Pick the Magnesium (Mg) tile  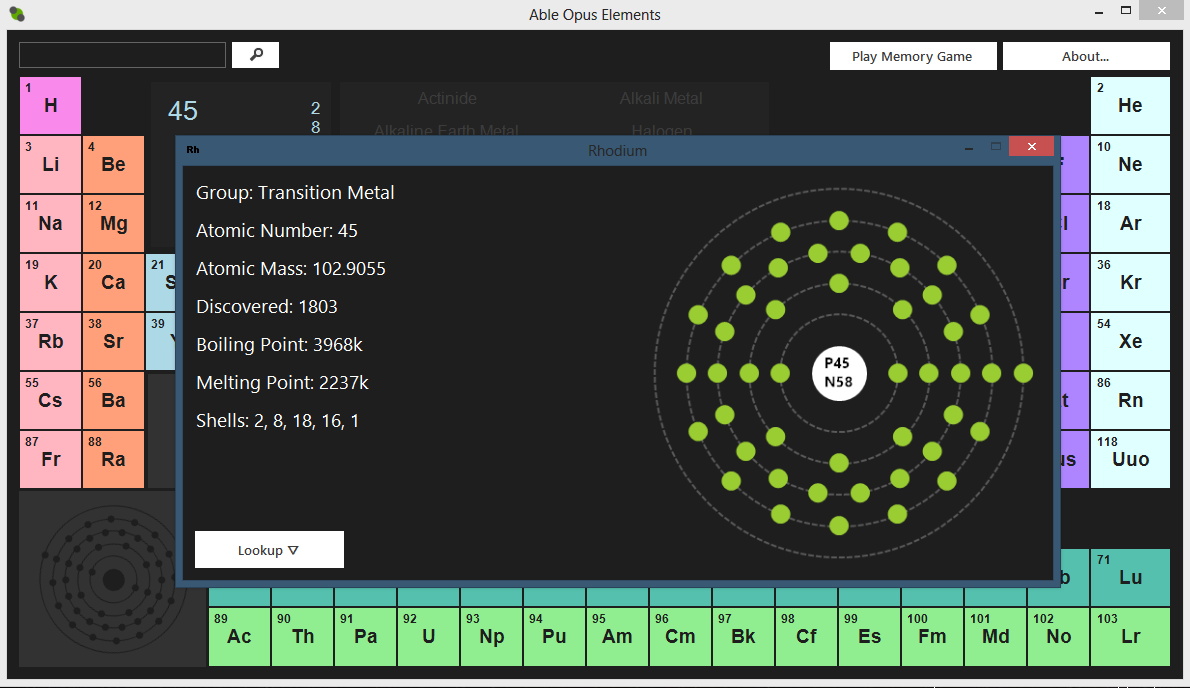(113, 224)
